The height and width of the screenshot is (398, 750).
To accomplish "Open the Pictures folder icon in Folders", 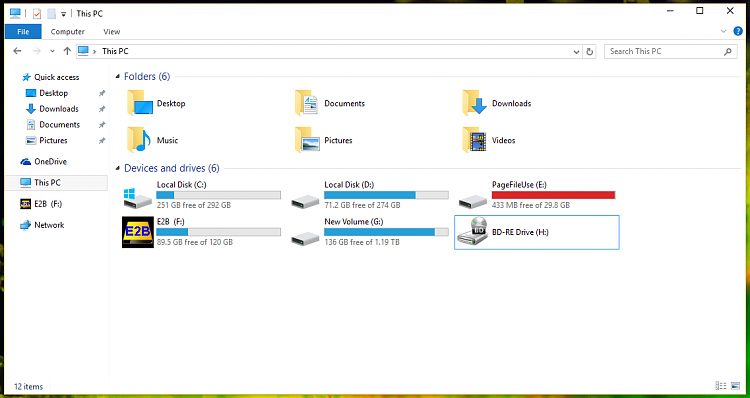I will (307, 140).
